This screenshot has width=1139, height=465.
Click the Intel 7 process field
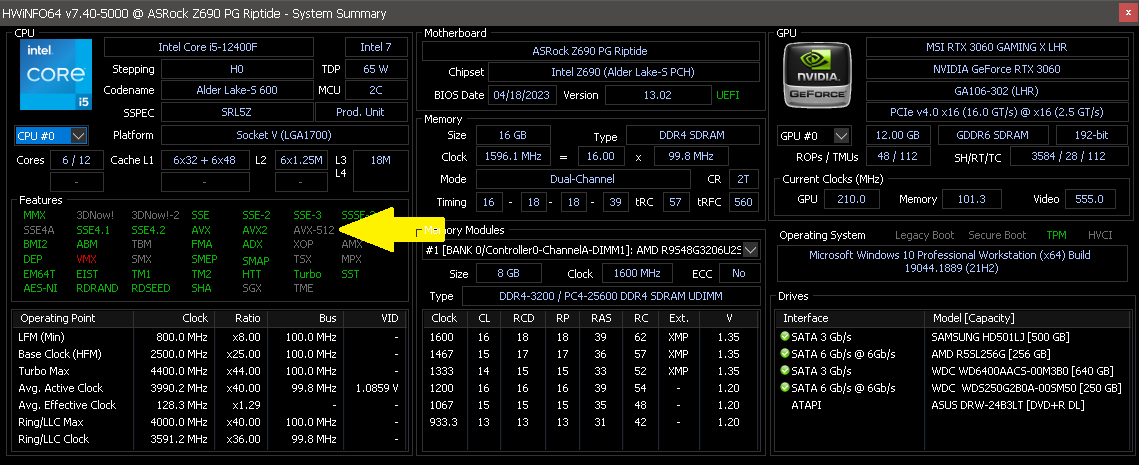click(376, 47)
